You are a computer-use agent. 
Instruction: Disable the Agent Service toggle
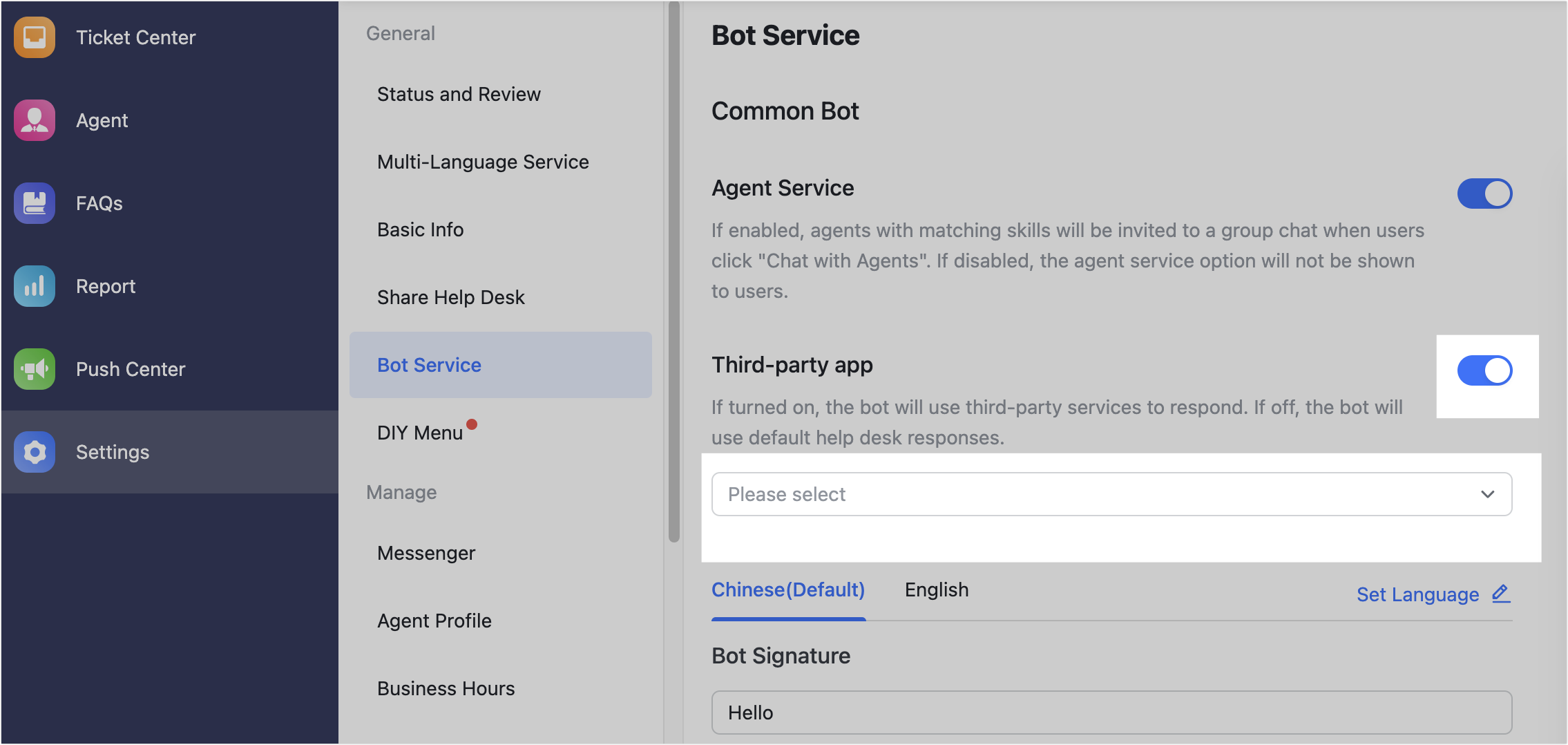click(x=1484, y=194)
